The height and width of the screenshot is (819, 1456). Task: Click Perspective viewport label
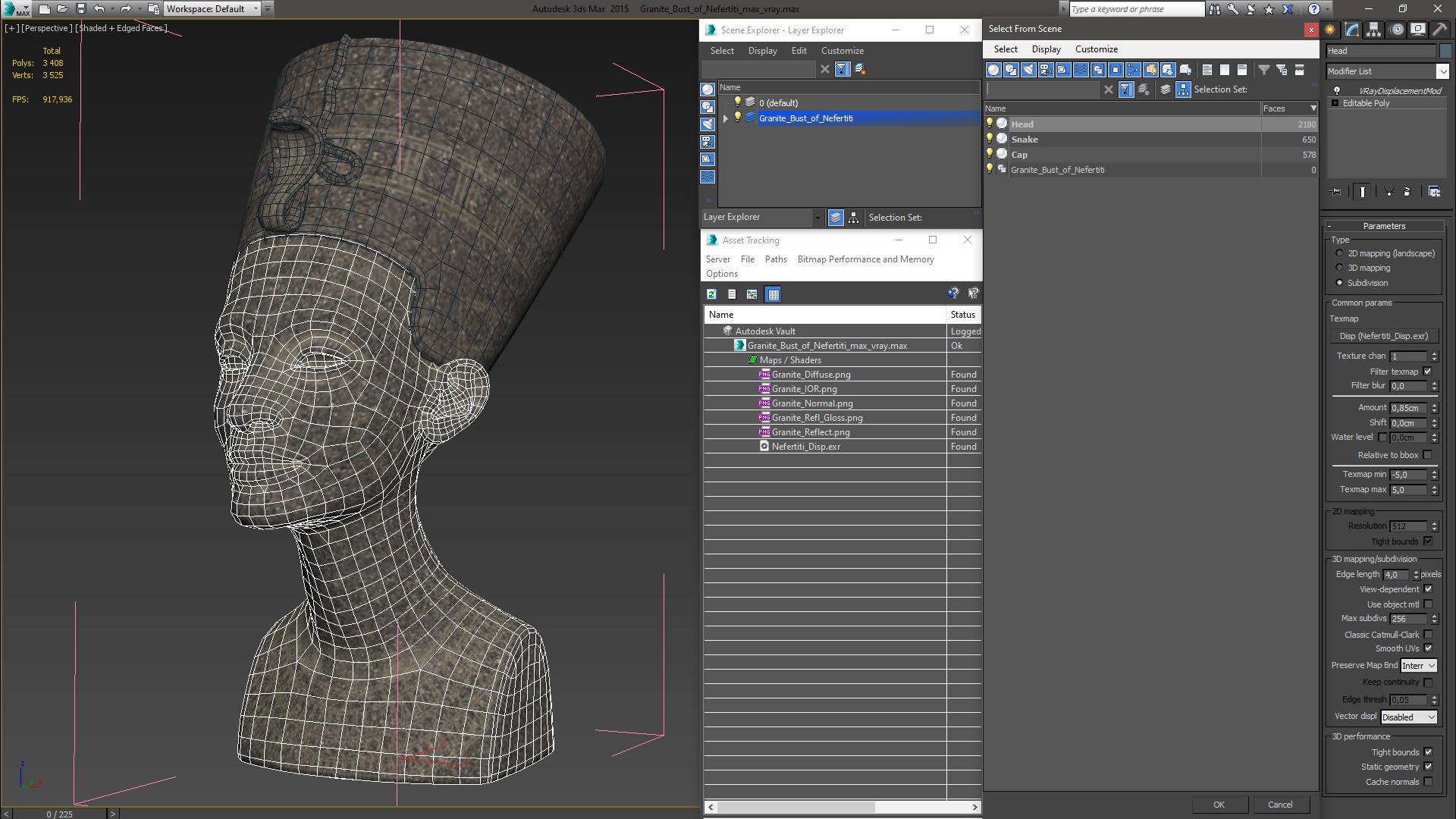[47, 28]
